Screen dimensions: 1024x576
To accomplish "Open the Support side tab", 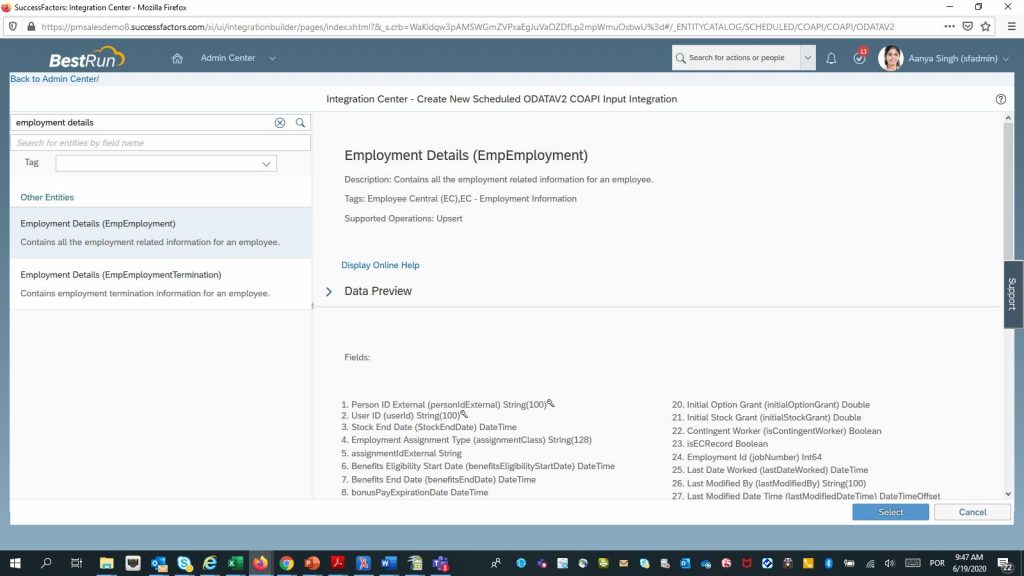I will click(x=1013, y=294).
